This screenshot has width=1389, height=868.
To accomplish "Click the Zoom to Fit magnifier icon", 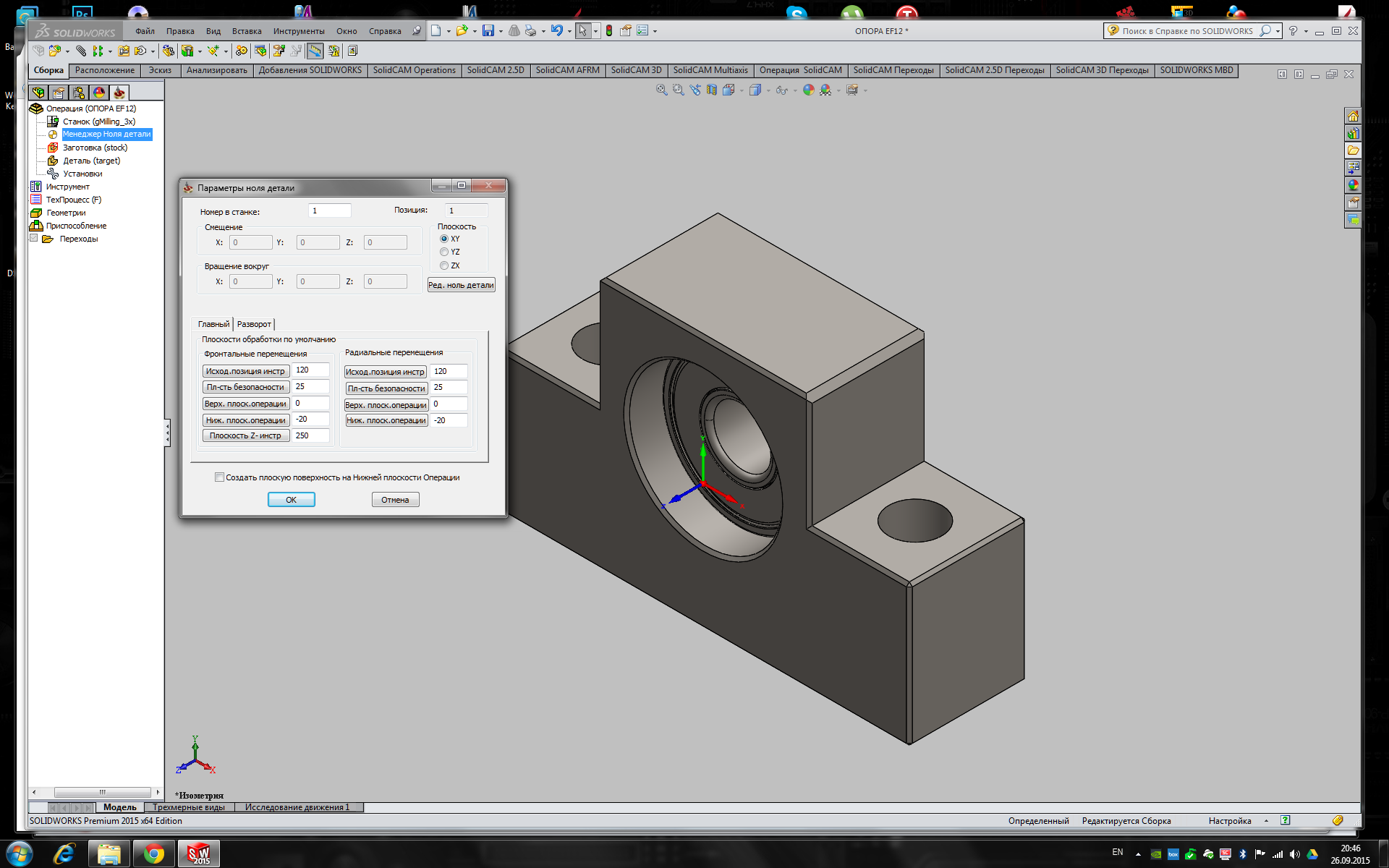I will [x=661, y=90].
